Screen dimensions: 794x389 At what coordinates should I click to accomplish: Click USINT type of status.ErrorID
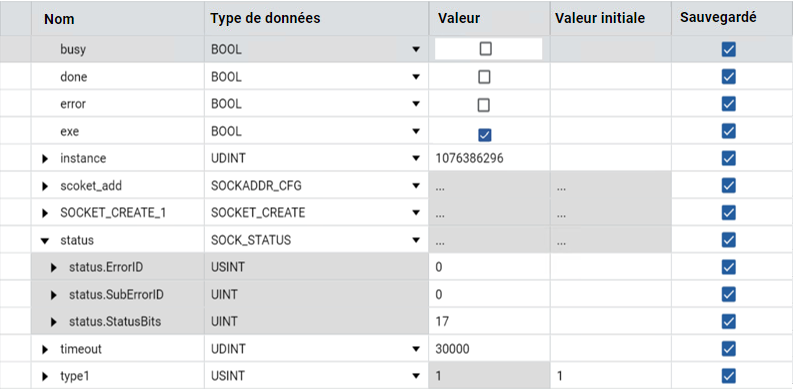227,267
